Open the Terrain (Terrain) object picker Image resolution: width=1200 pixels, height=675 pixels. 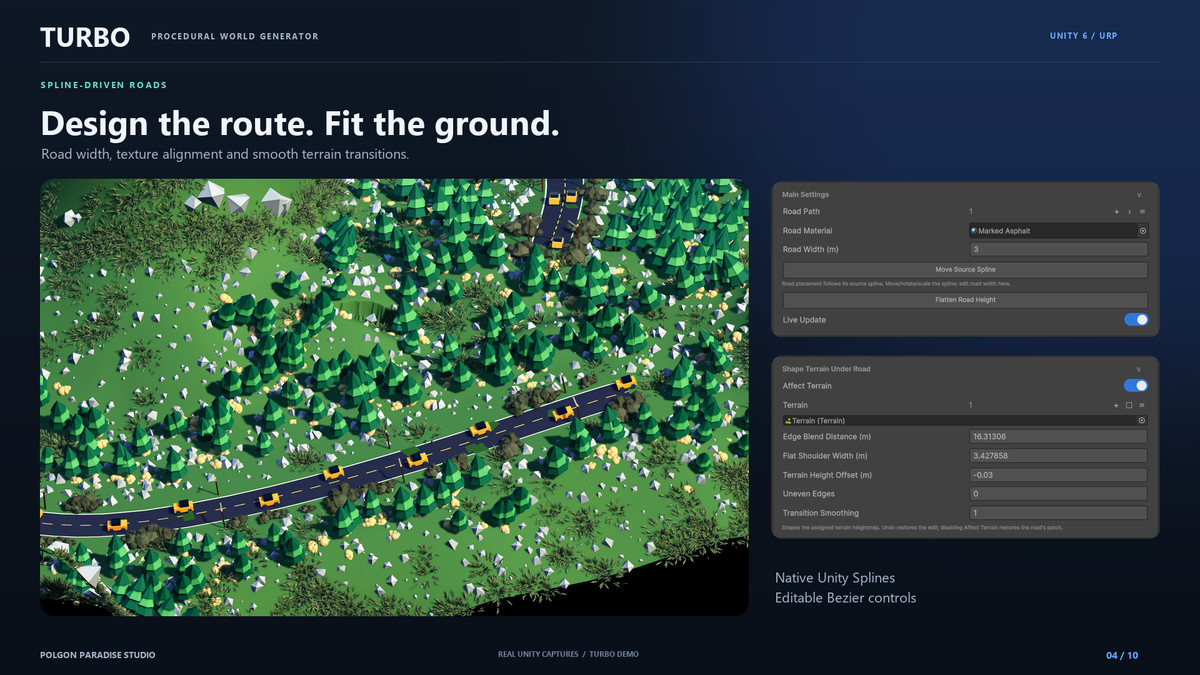coord(1142,421)
